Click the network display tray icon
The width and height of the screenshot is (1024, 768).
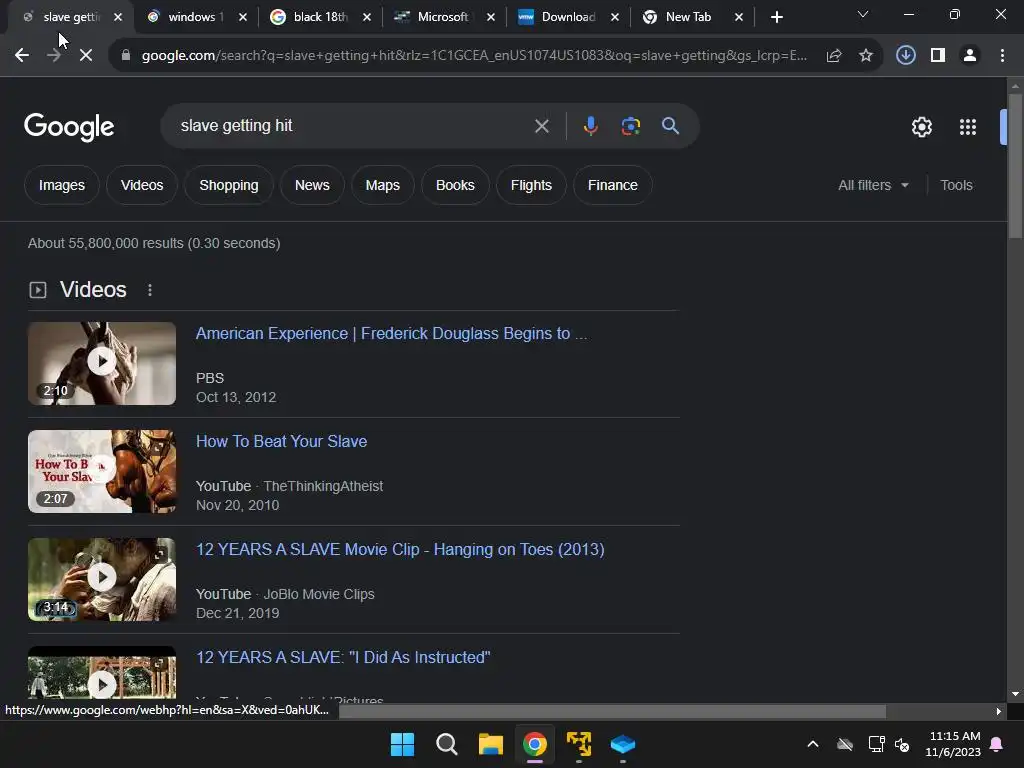pos(876,744)
